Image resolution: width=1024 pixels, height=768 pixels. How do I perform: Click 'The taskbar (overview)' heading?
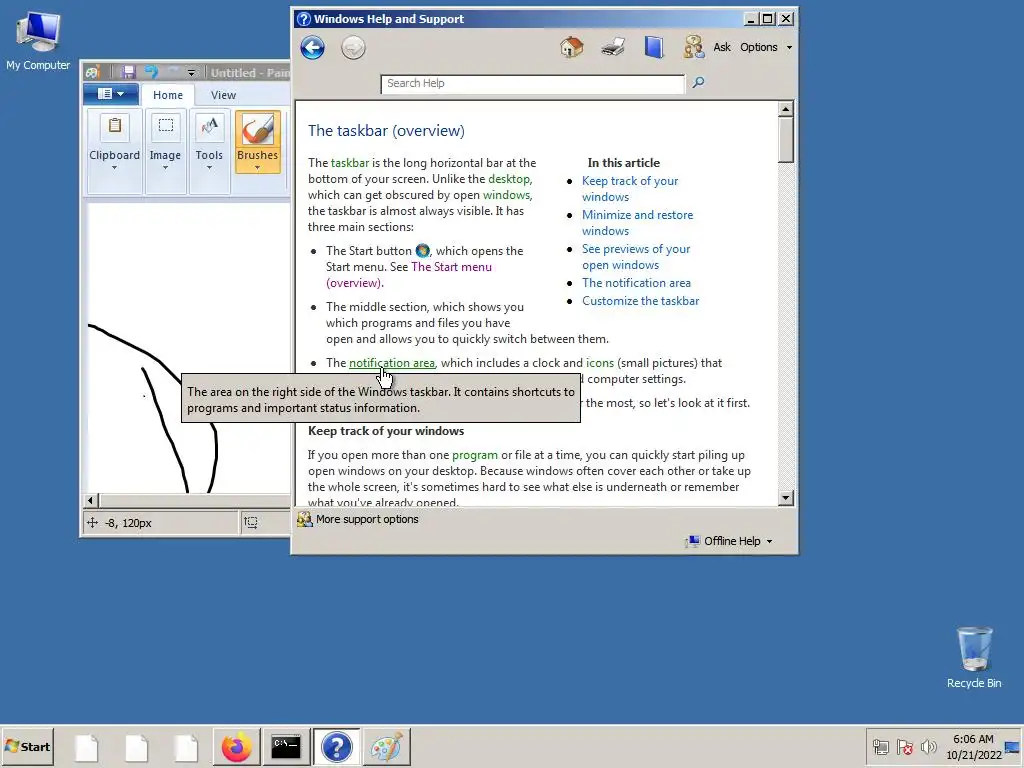click(x=386, y=131)
